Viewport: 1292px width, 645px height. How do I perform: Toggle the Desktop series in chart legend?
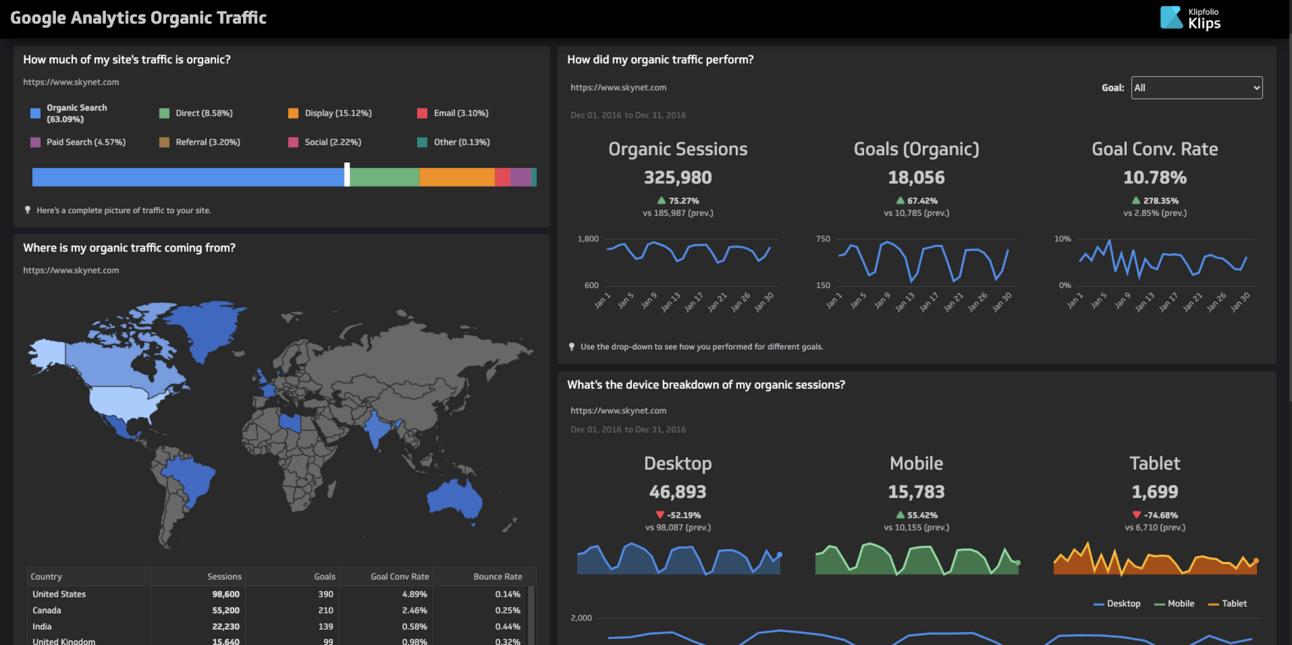tap(1117, 604)
